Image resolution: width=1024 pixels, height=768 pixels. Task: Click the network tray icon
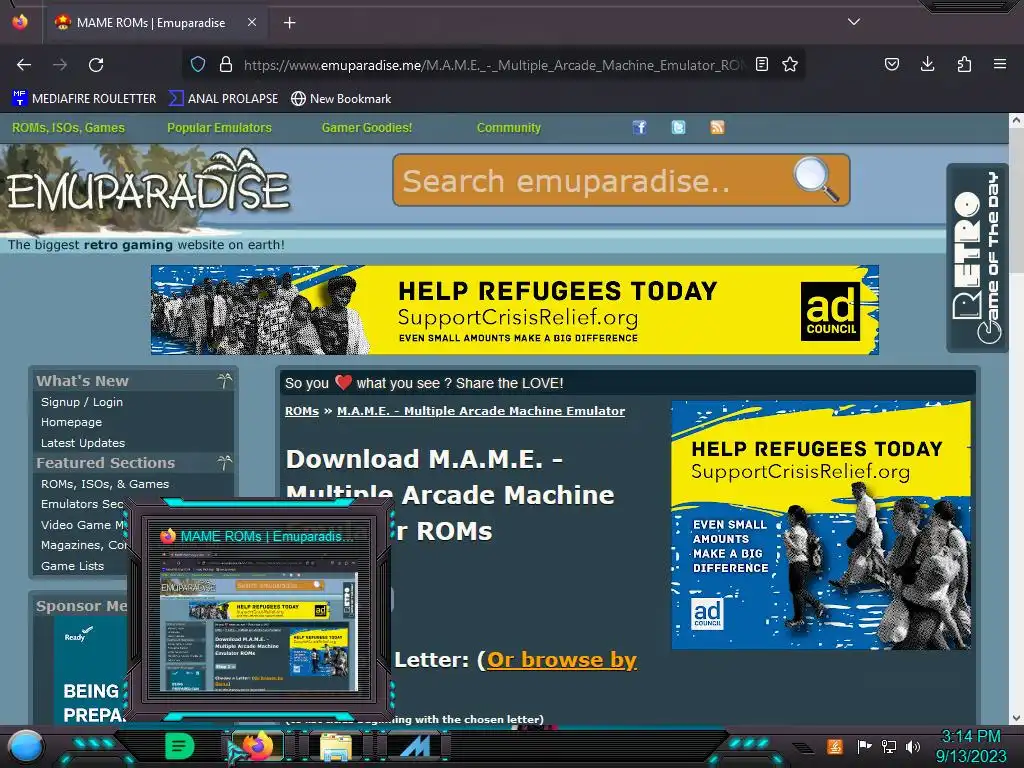(889, 746)
